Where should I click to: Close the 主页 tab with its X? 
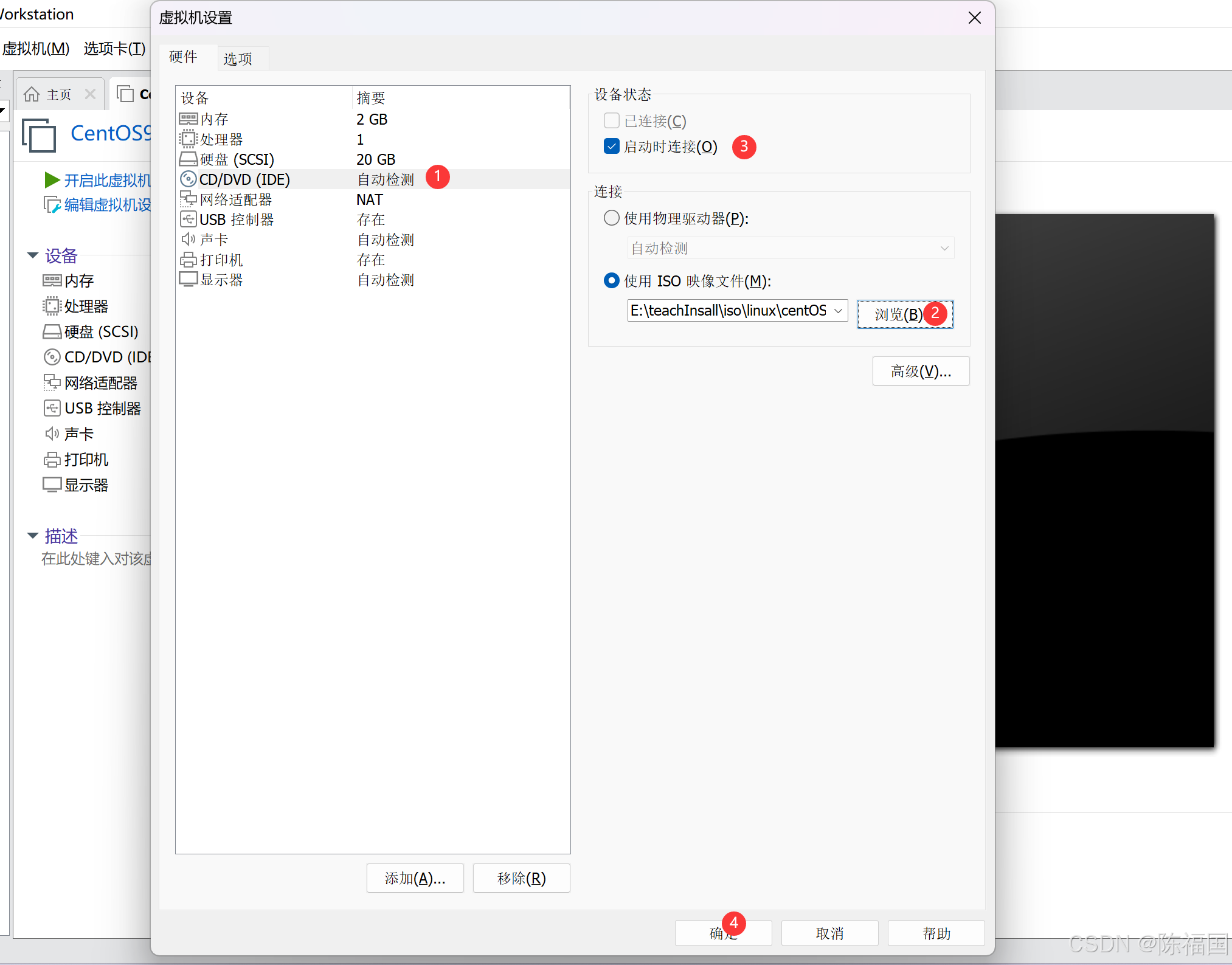click(90, 94)
